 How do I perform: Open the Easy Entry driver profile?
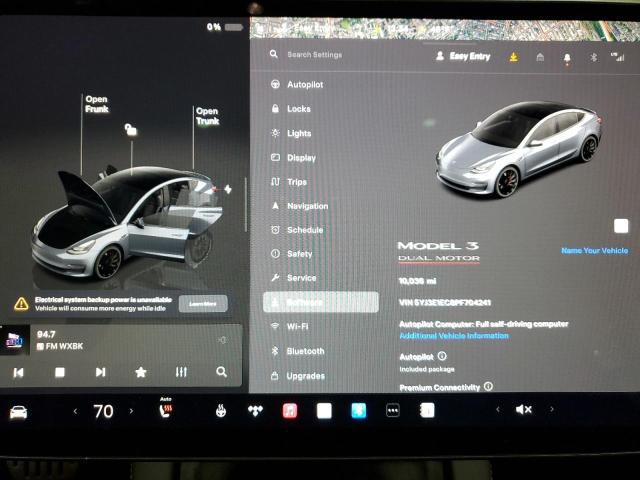tap(463, 56)
